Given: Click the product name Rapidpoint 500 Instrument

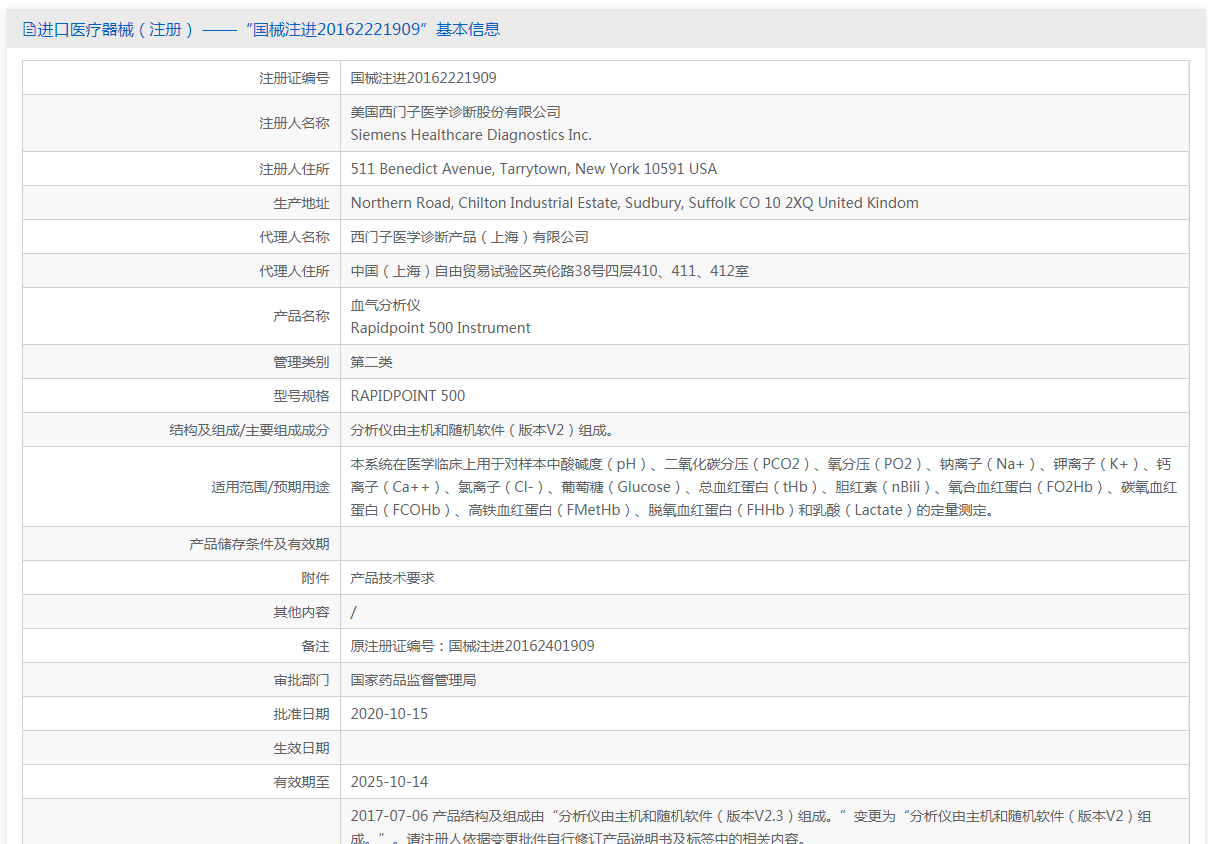Looking at the screenshot, I should coord(440,328).
